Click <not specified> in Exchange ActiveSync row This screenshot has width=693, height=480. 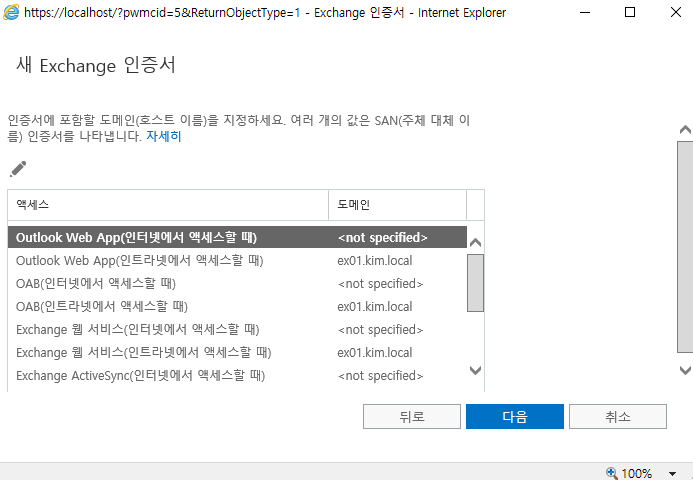pos(381,375)
